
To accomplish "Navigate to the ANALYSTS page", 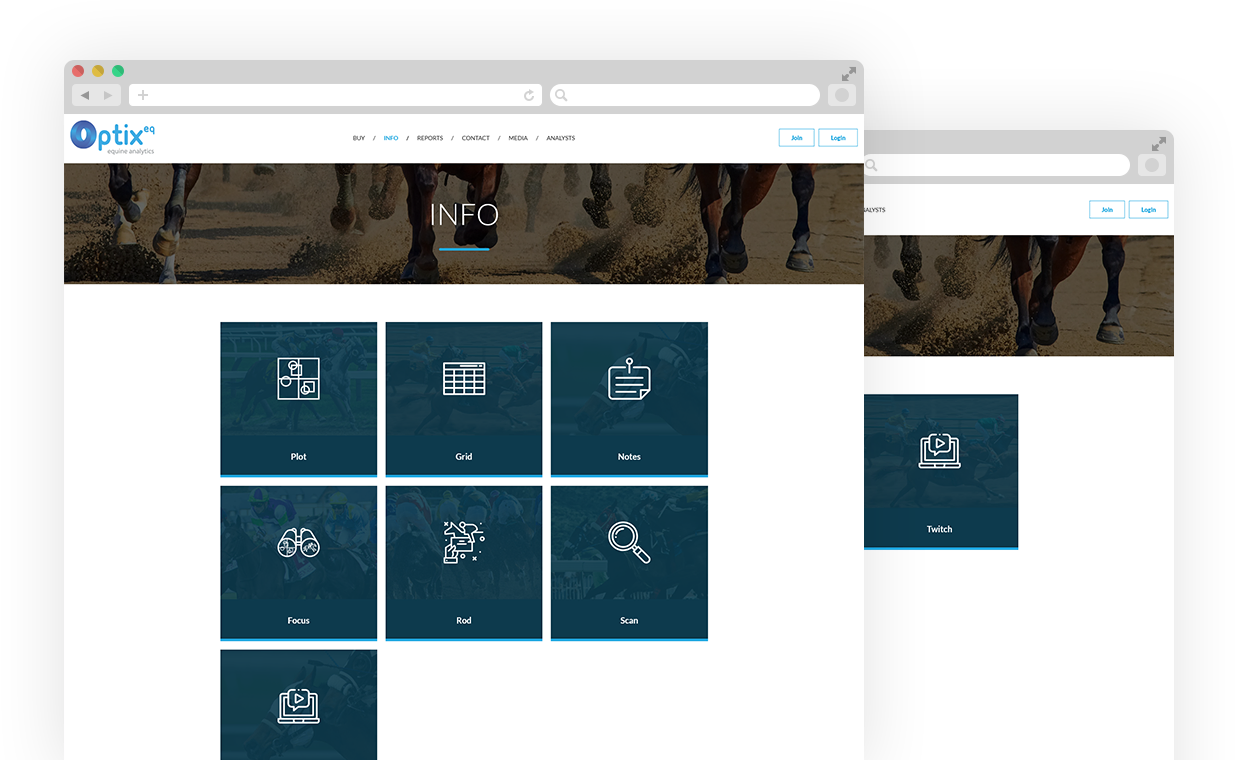I will click(561, 138).
